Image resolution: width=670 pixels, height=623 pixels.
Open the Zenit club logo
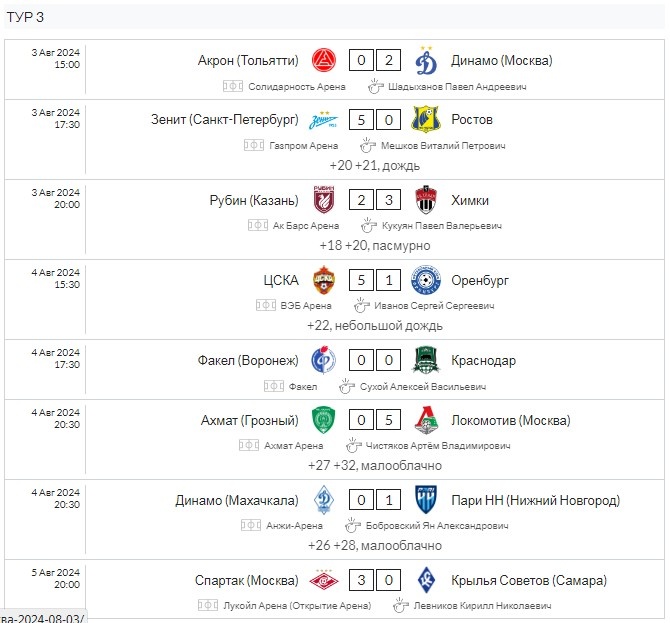click(323, 120)
